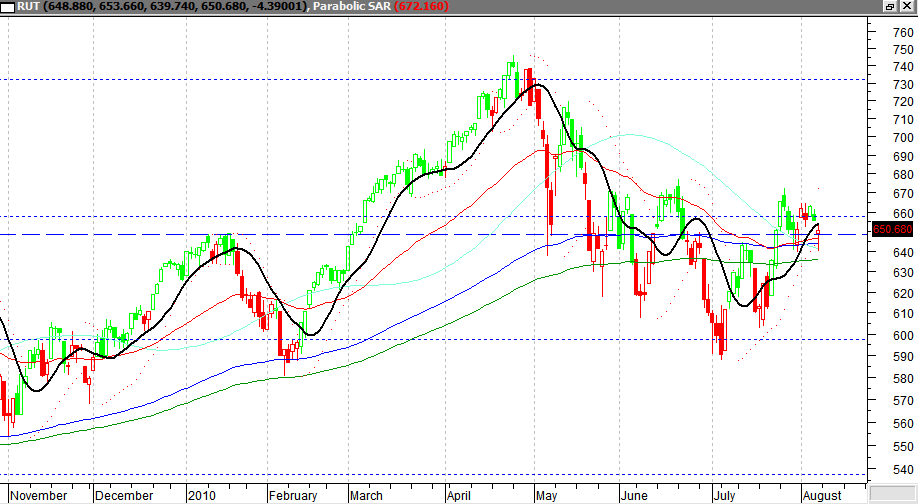This screenshot has height=504, width=918.
Task: Click the red 672.160 SAR value
Action: point(422,6)
